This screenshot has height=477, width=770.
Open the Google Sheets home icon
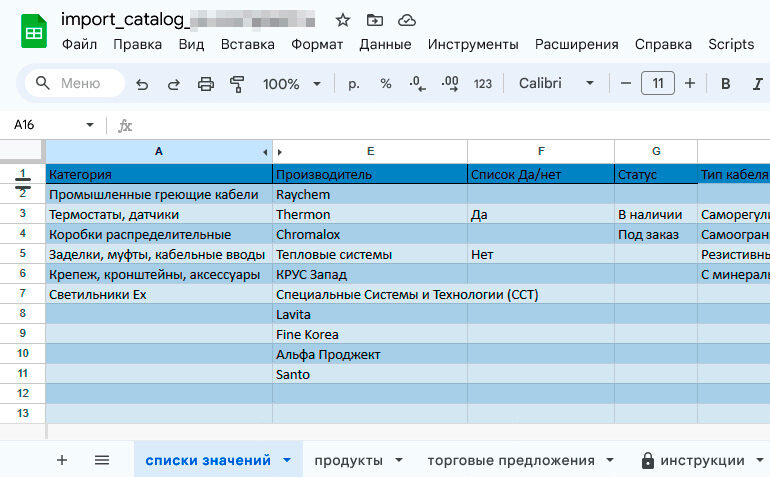click(x=34, y=31)
